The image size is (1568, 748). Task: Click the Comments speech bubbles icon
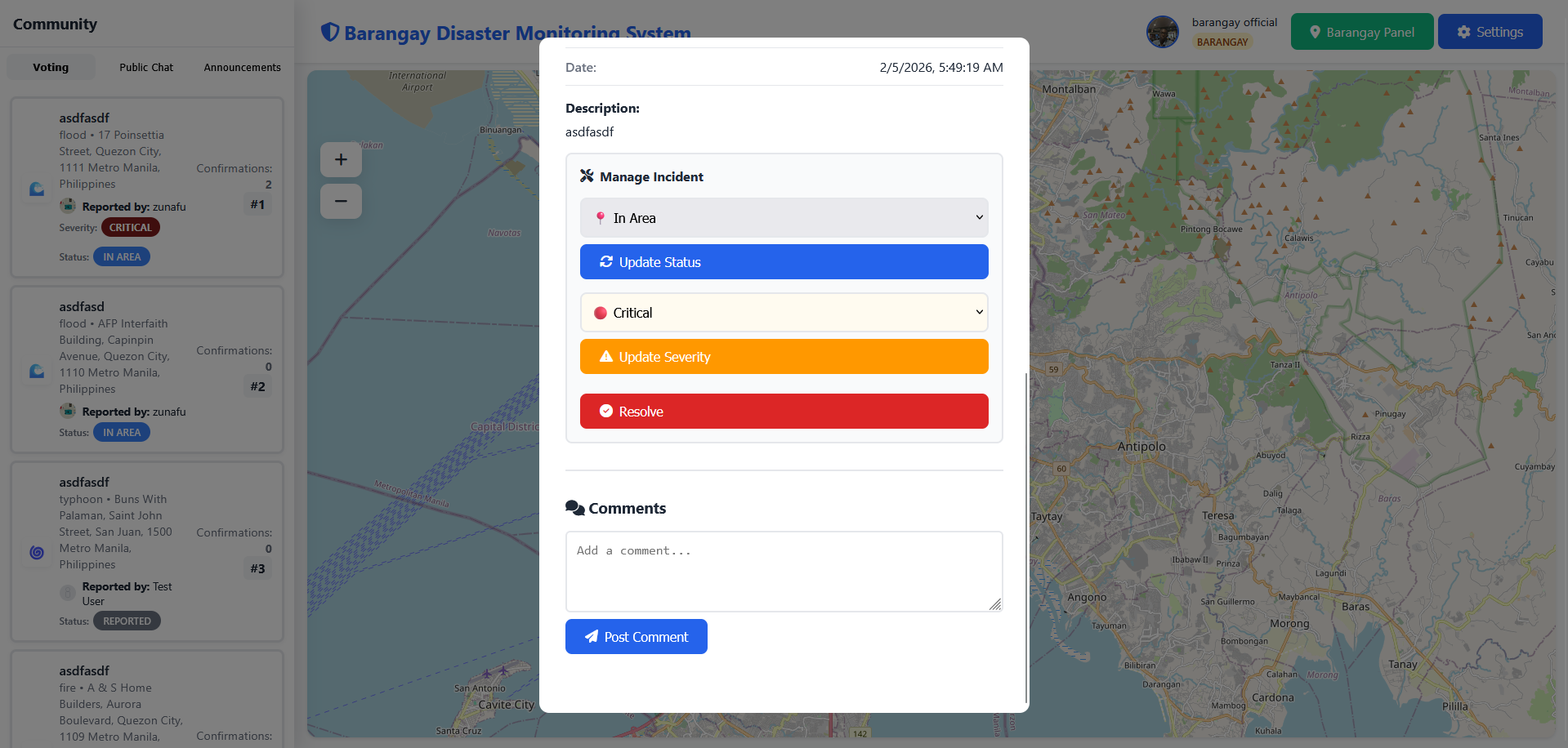point(574,508)
